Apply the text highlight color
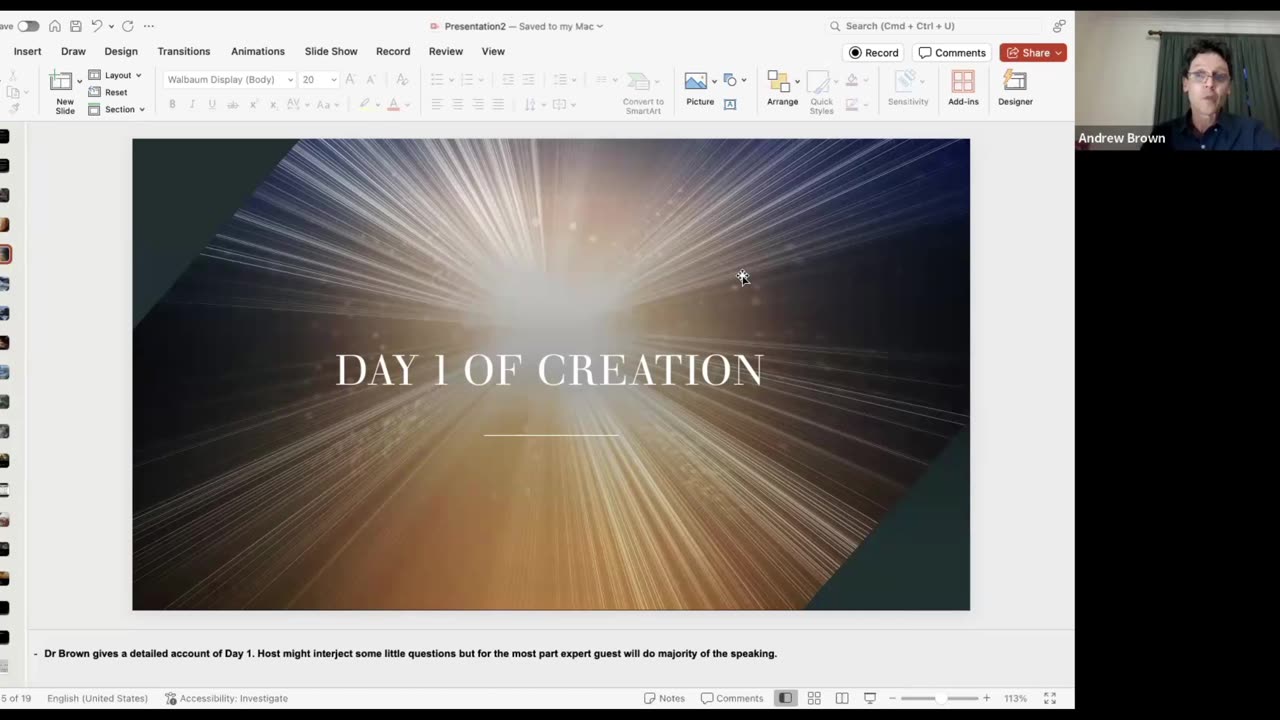This screenshot has width=1280, height=720. pos(365,104)
